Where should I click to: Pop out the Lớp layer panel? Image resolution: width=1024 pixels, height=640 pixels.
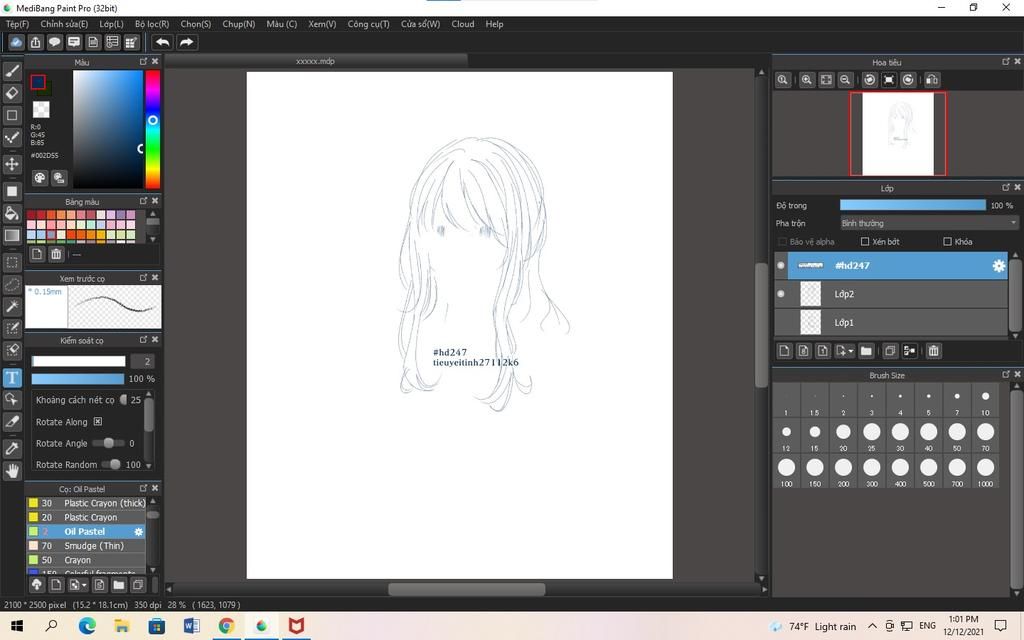1006,187
